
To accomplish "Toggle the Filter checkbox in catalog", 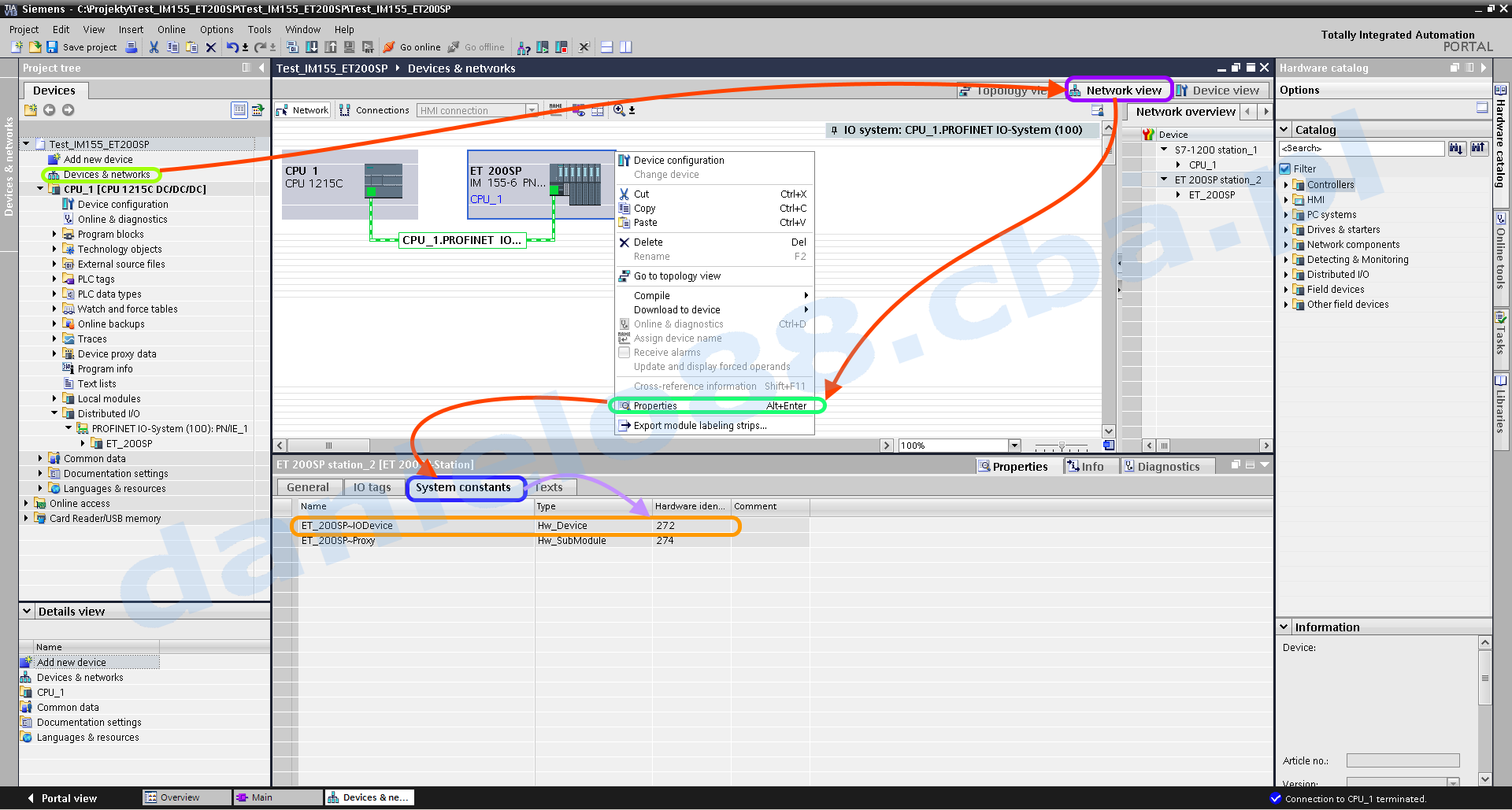I will pyautogui.click(x=1285, y=168).
